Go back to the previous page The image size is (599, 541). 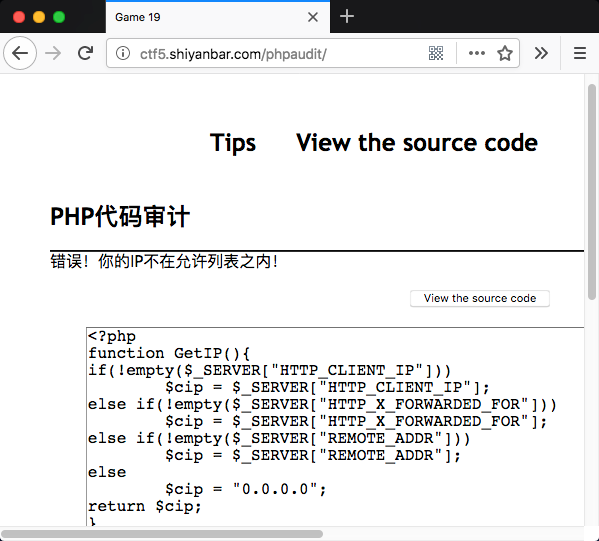[x=20, y=53]
